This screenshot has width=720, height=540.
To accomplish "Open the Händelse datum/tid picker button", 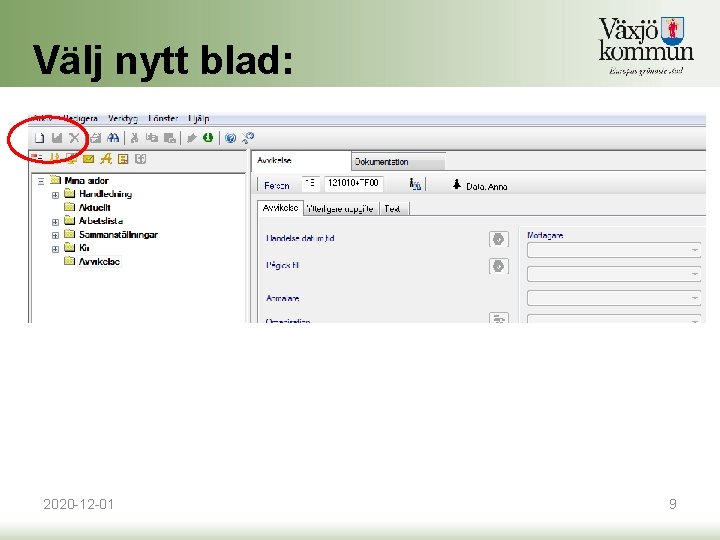I will (499, 239).
